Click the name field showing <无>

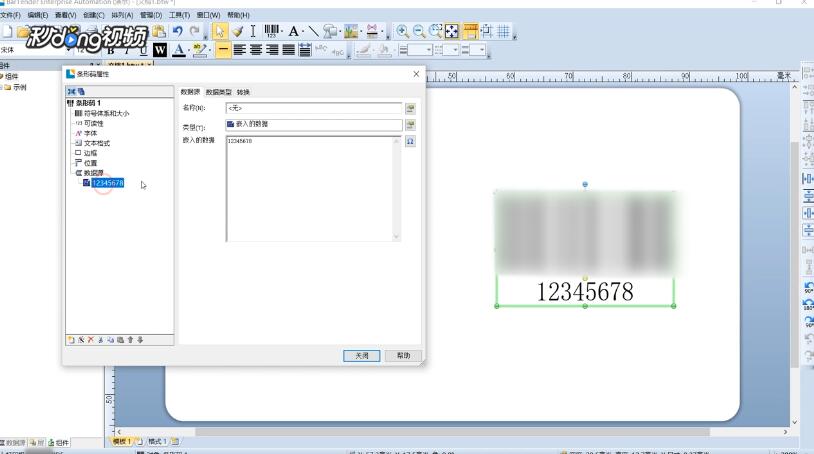tap(314, 108)
